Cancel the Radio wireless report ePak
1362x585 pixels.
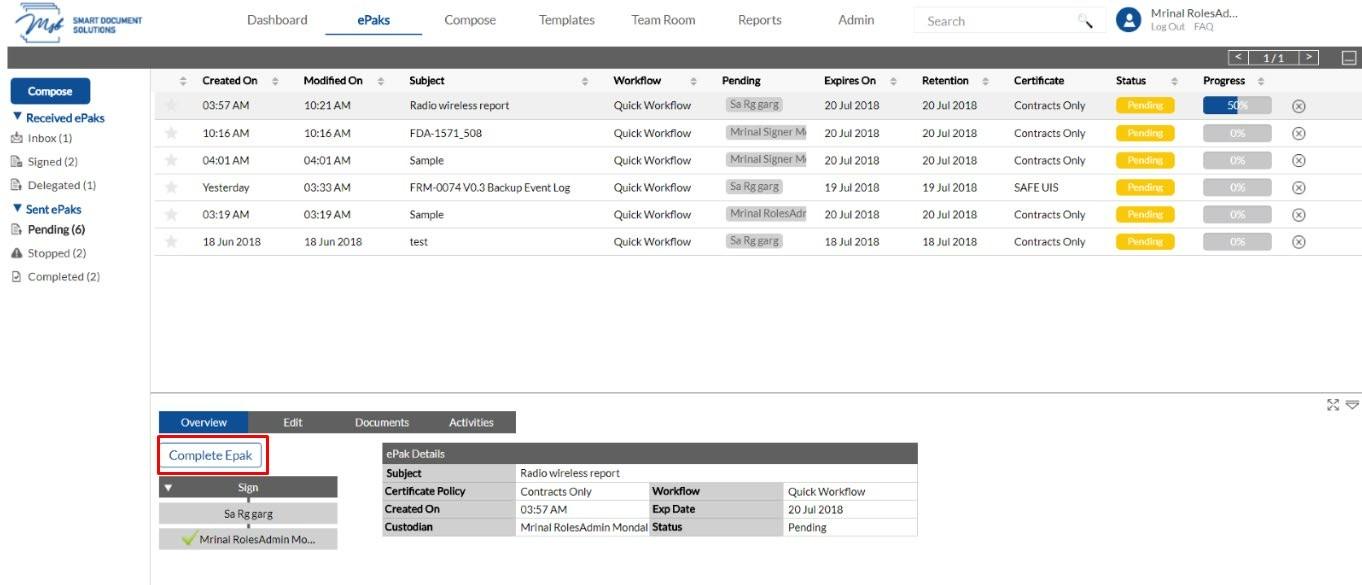1299,106
